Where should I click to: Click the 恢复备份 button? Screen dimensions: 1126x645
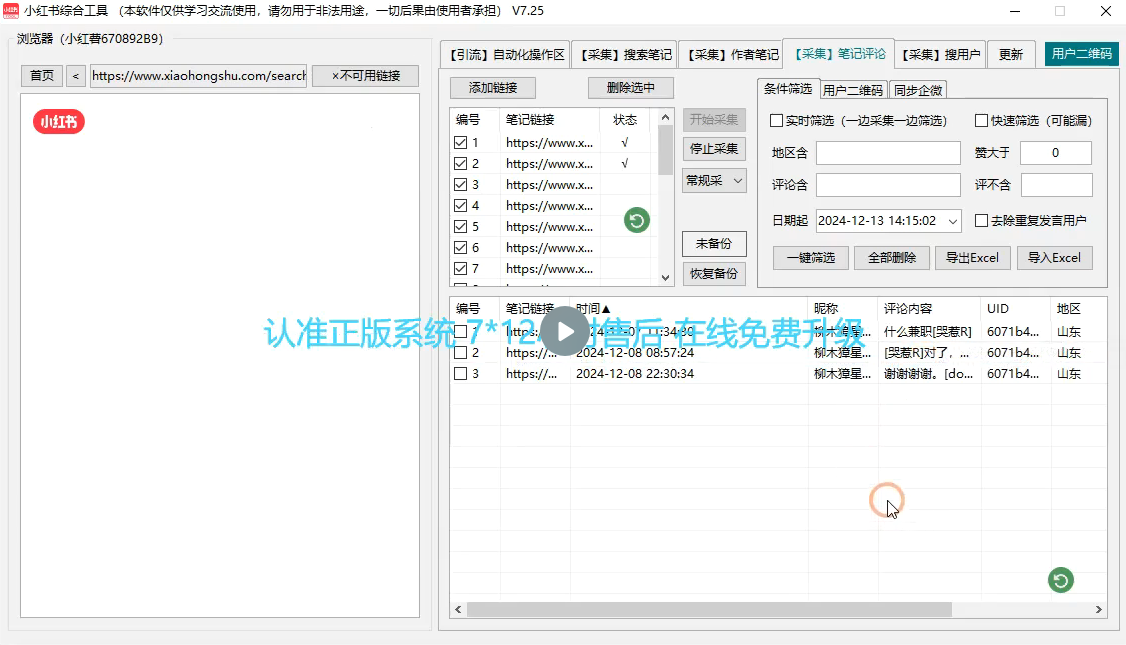click(714, 274)
